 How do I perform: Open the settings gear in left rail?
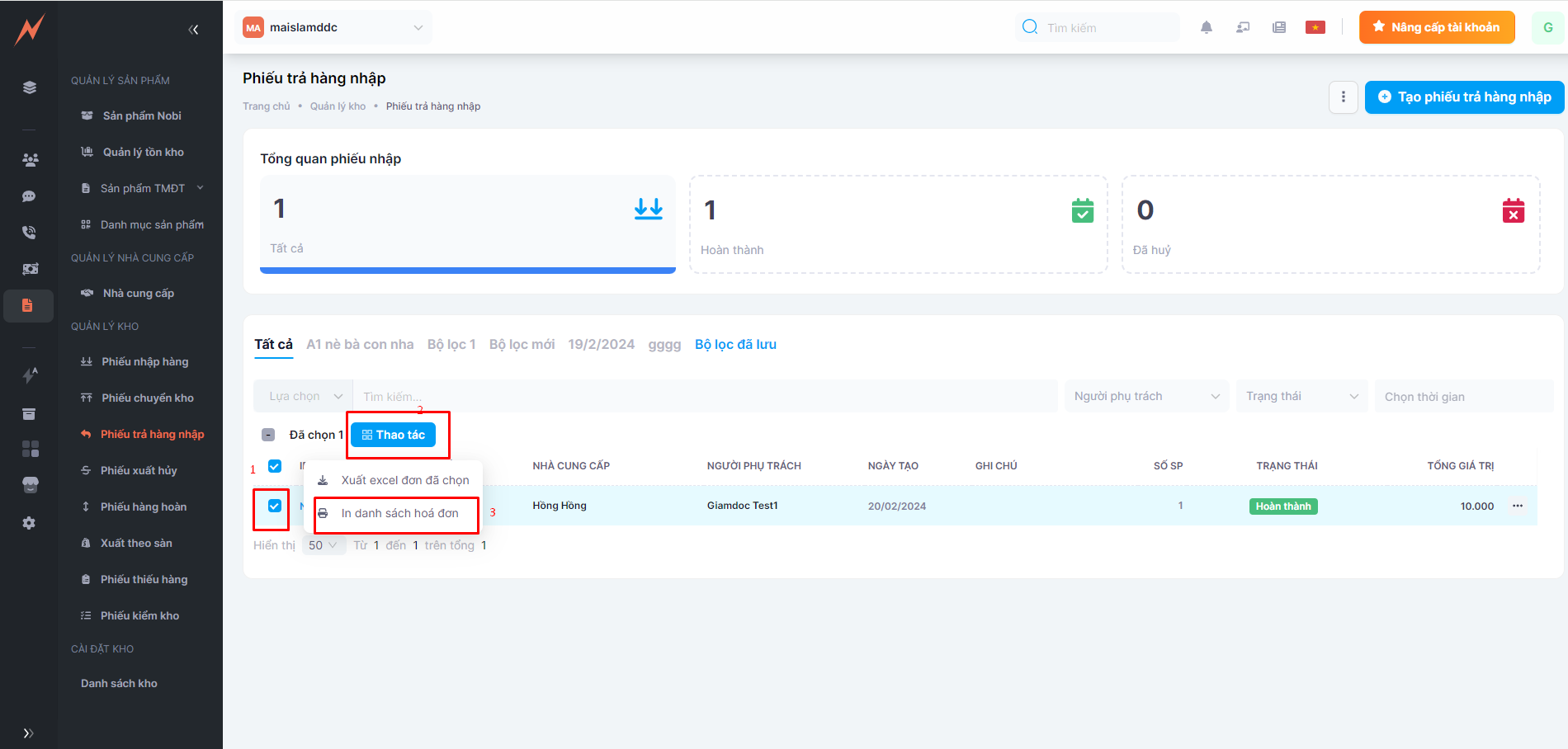click(x=29, y=523)
